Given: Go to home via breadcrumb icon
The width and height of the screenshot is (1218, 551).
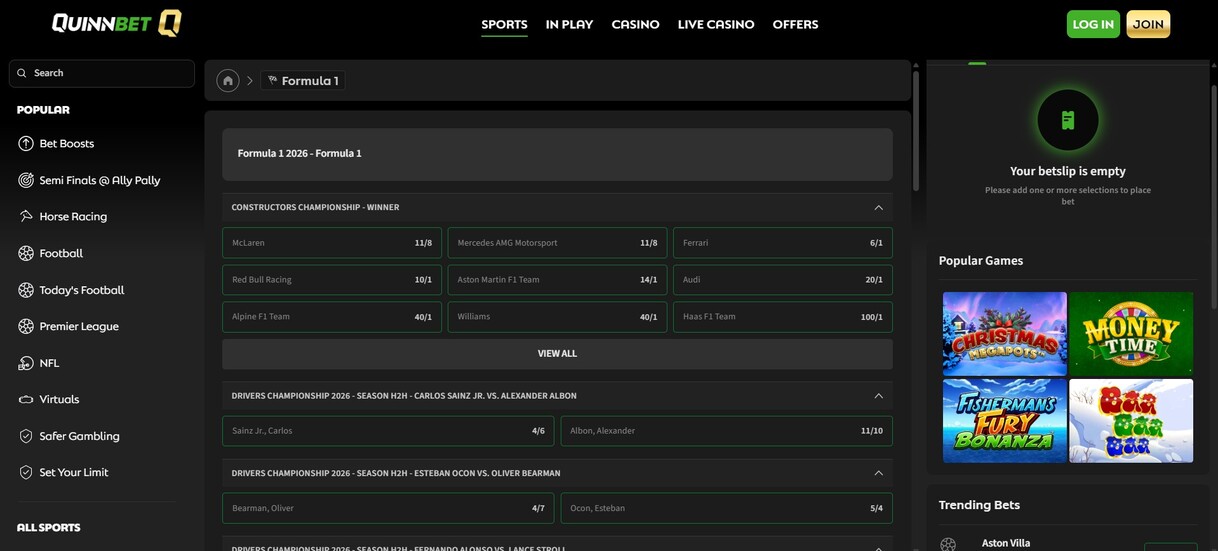Looking at the screenshot, I should tap(228, 81).
